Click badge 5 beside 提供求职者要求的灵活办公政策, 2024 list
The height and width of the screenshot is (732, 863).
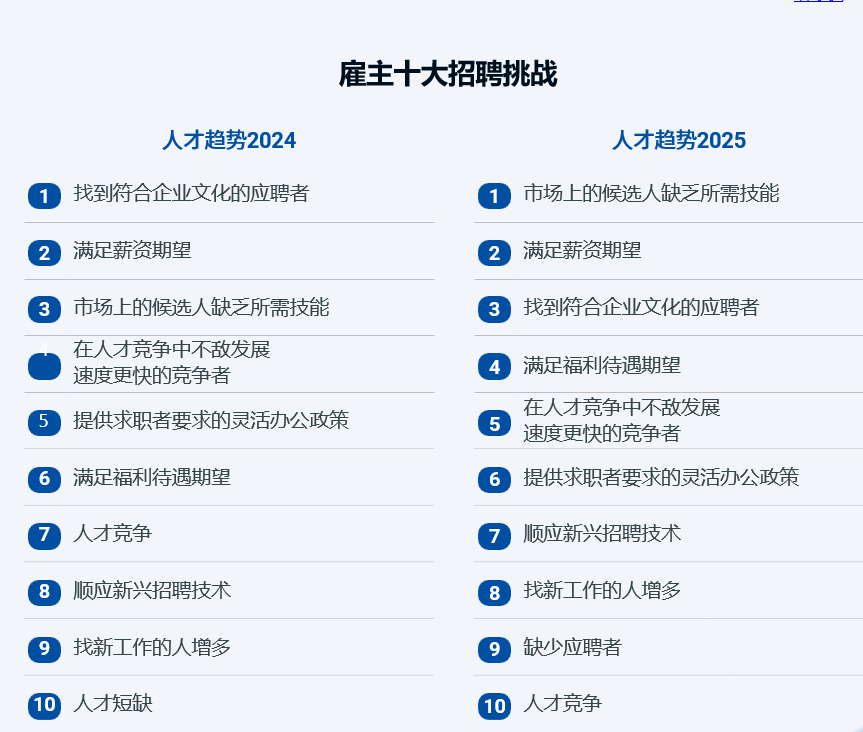[x=45, y=422]
